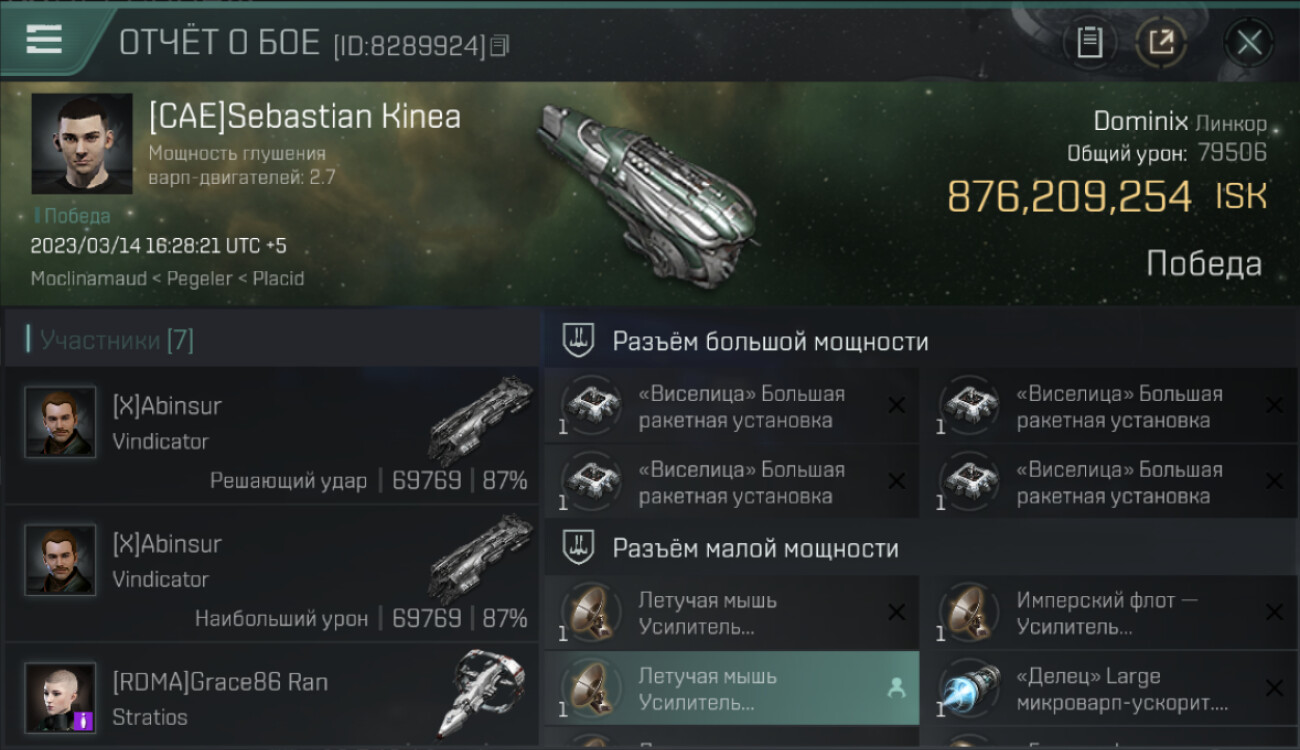Select the person icon on highlighted Летучая мышь module
This screenshot has height=750, width=1300.
(897, 688)
